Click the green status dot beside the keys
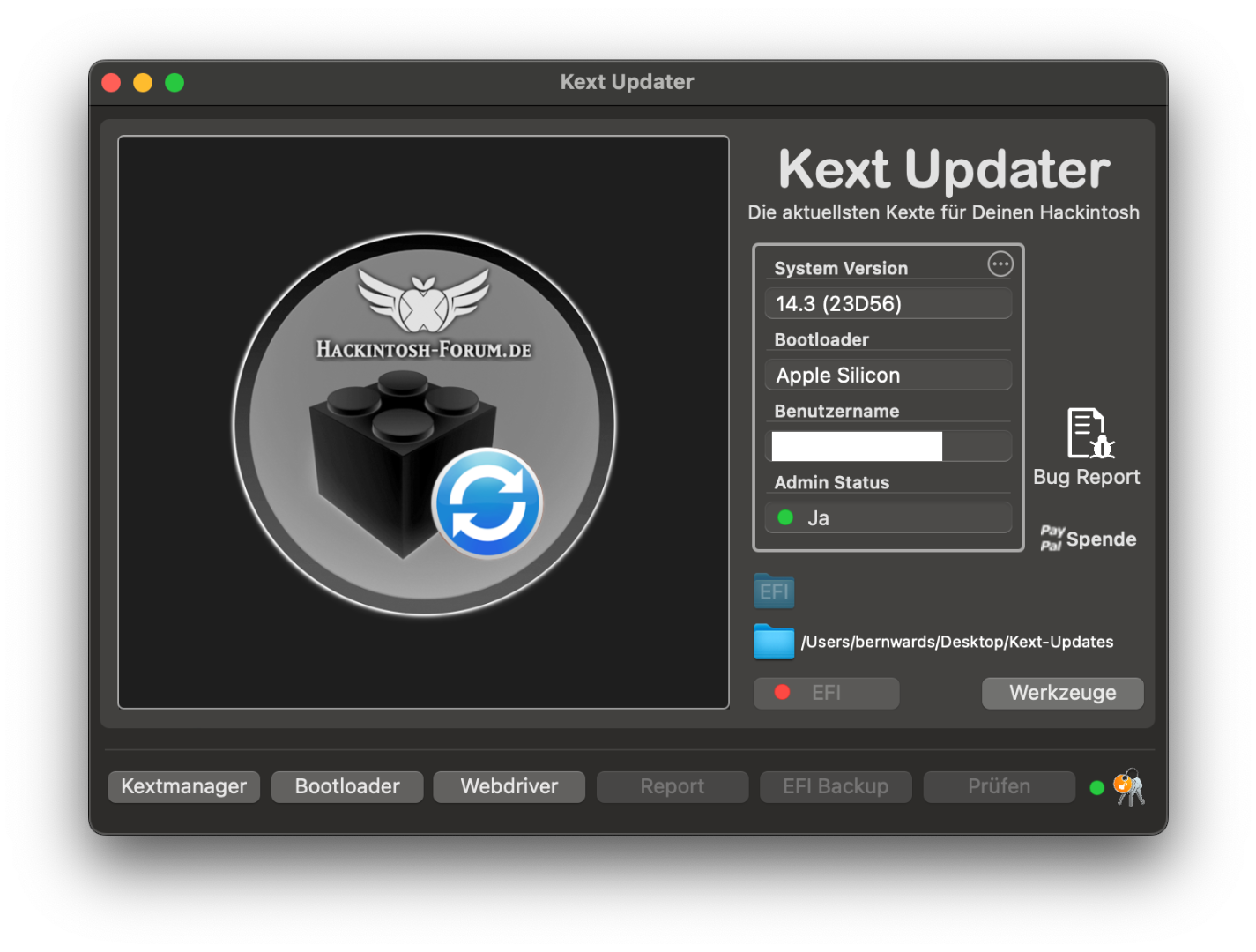The width and height of the screenshot is (1256, 952). [x=1097, y=788]
